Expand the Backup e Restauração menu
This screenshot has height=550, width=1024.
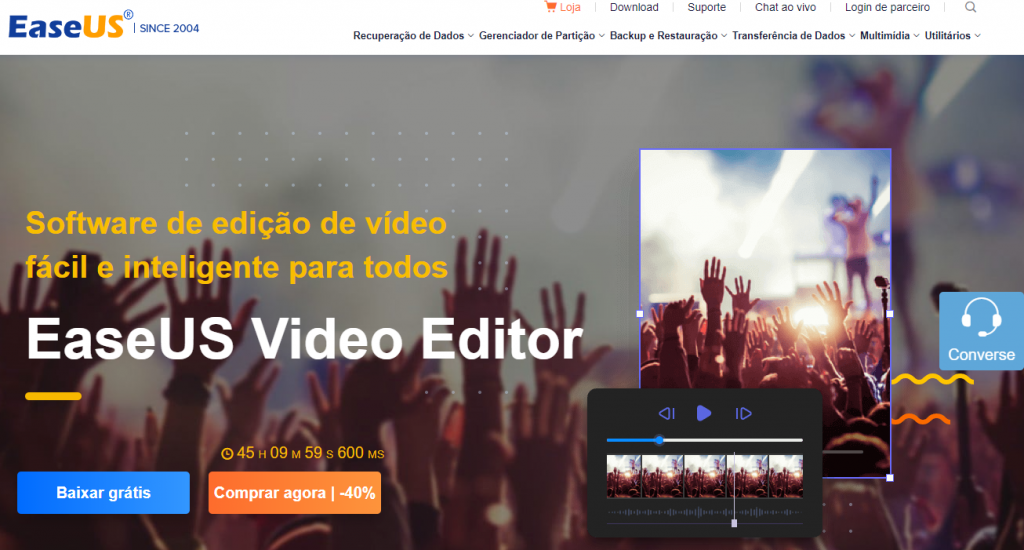tap(668, 35)
